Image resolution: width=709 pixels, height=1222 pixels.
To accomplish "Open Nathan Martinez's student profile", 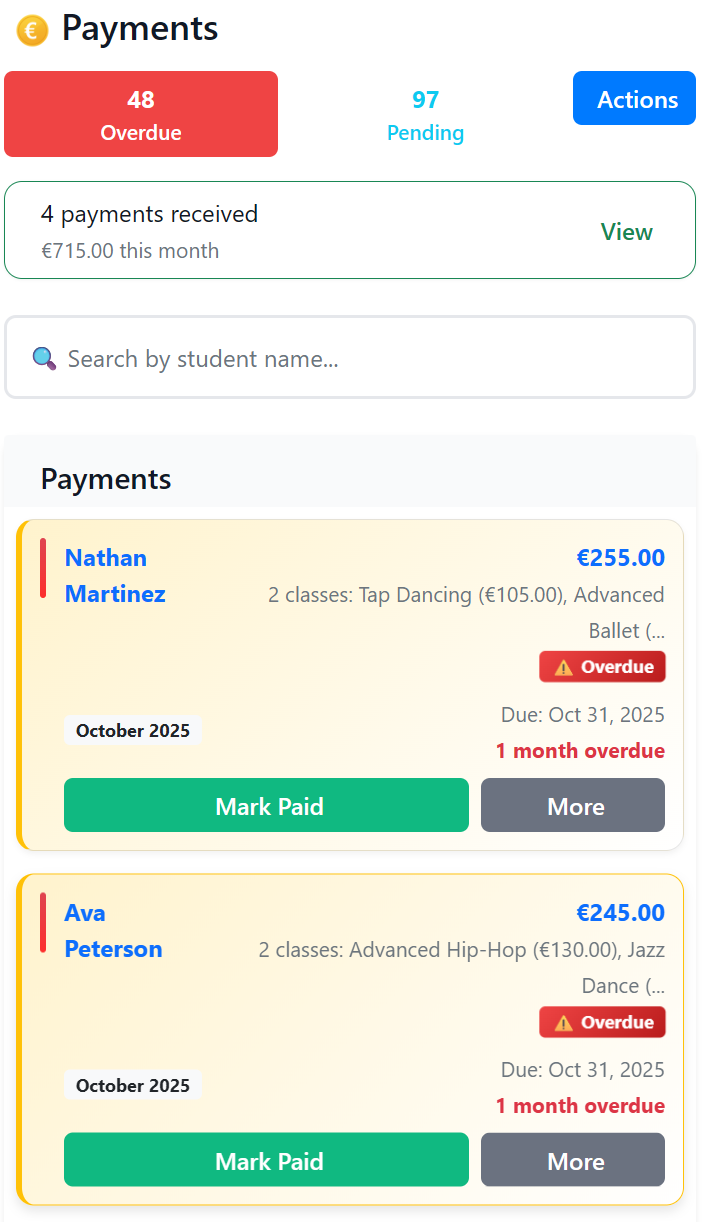I will tap(114, 575).
